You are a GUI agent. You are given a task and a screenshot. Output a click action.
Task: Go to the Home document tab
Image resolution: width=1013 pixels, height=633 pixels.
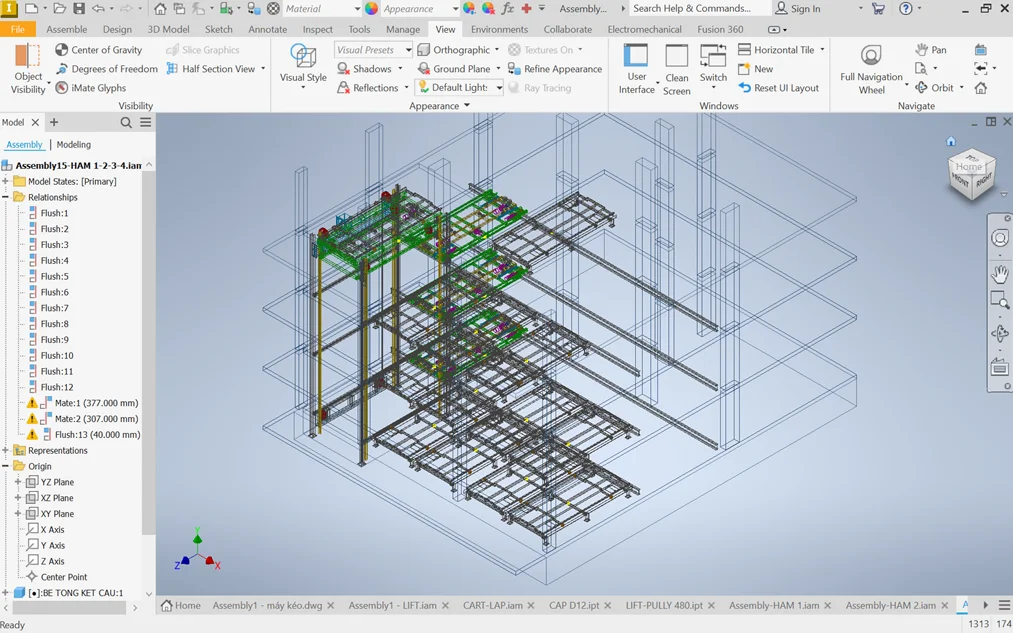pos(181,605)
